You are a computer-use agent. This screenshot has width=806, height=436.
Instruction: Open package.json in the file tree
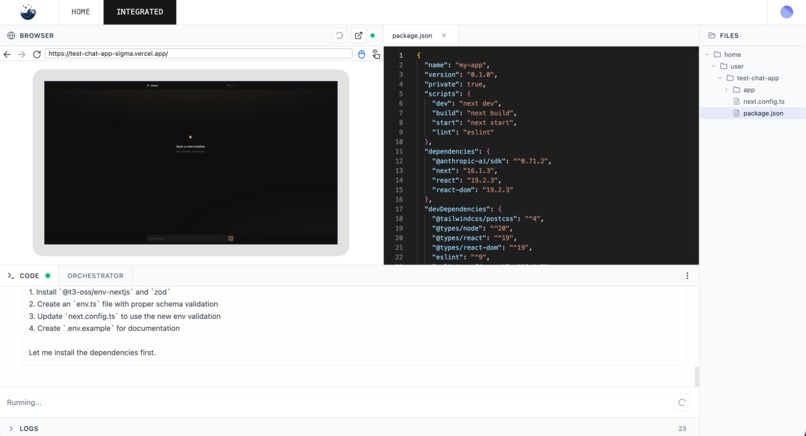pos(763,114)
